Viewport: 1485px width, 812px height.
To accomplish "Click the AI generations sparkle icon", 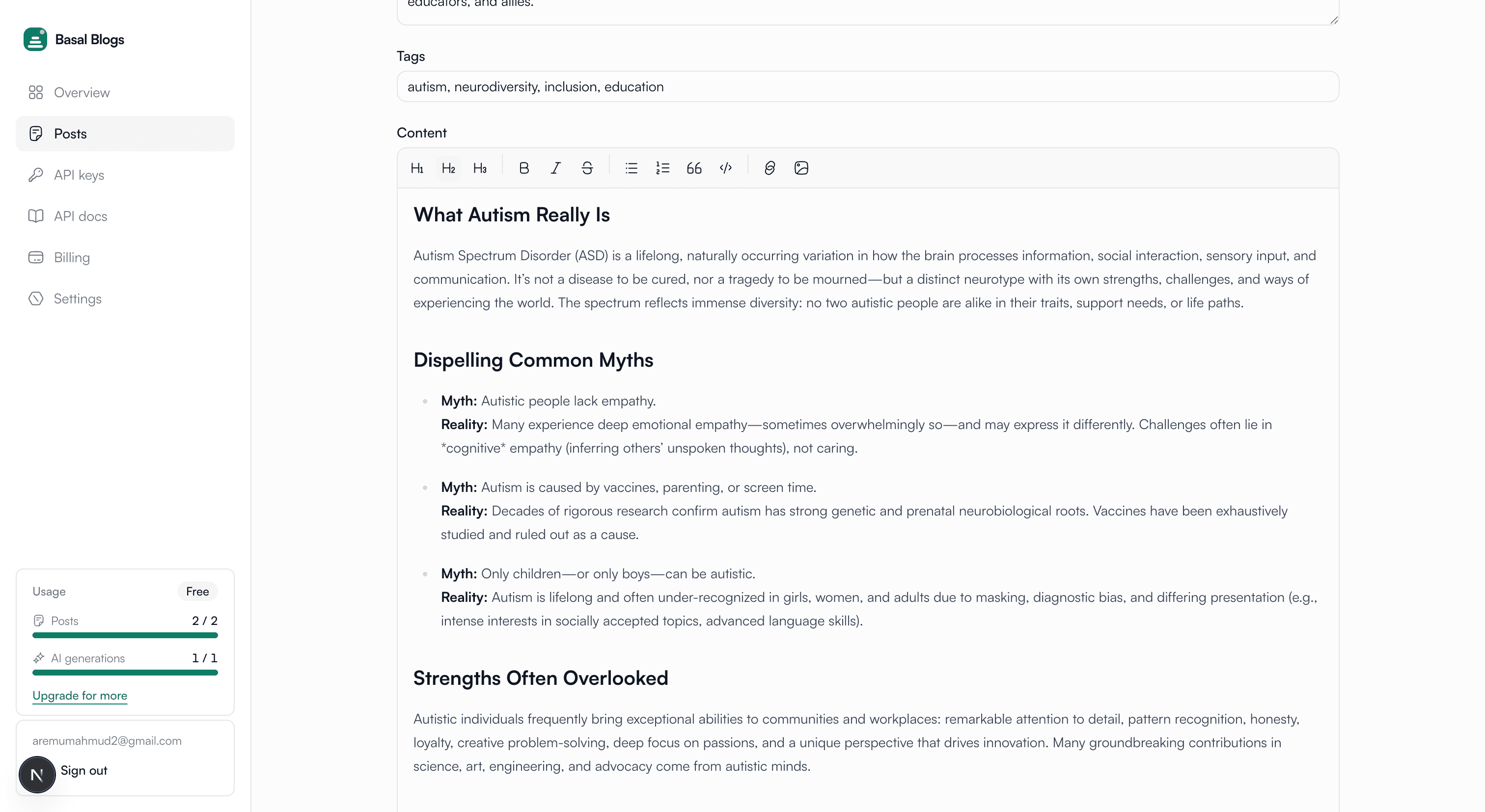I will (39, 657).
